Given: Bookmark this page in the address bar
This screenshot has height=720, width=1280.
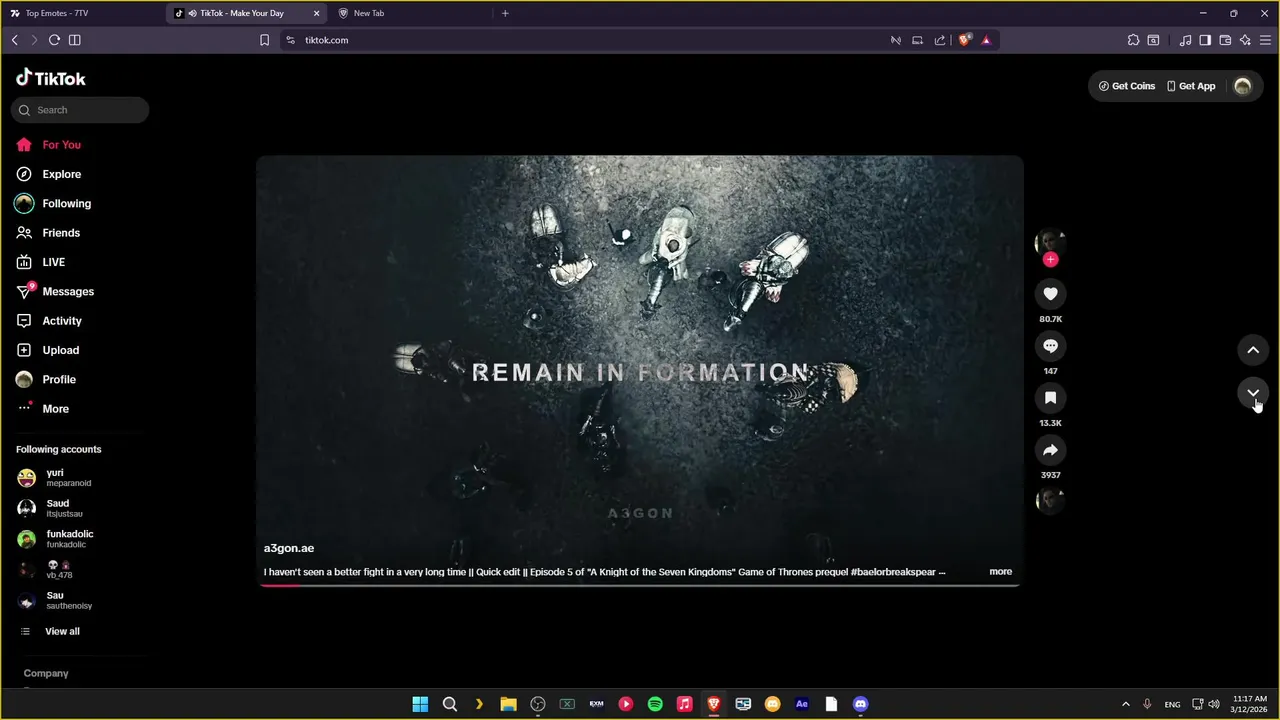Looking at the screenshot, I should pos(264,40).
